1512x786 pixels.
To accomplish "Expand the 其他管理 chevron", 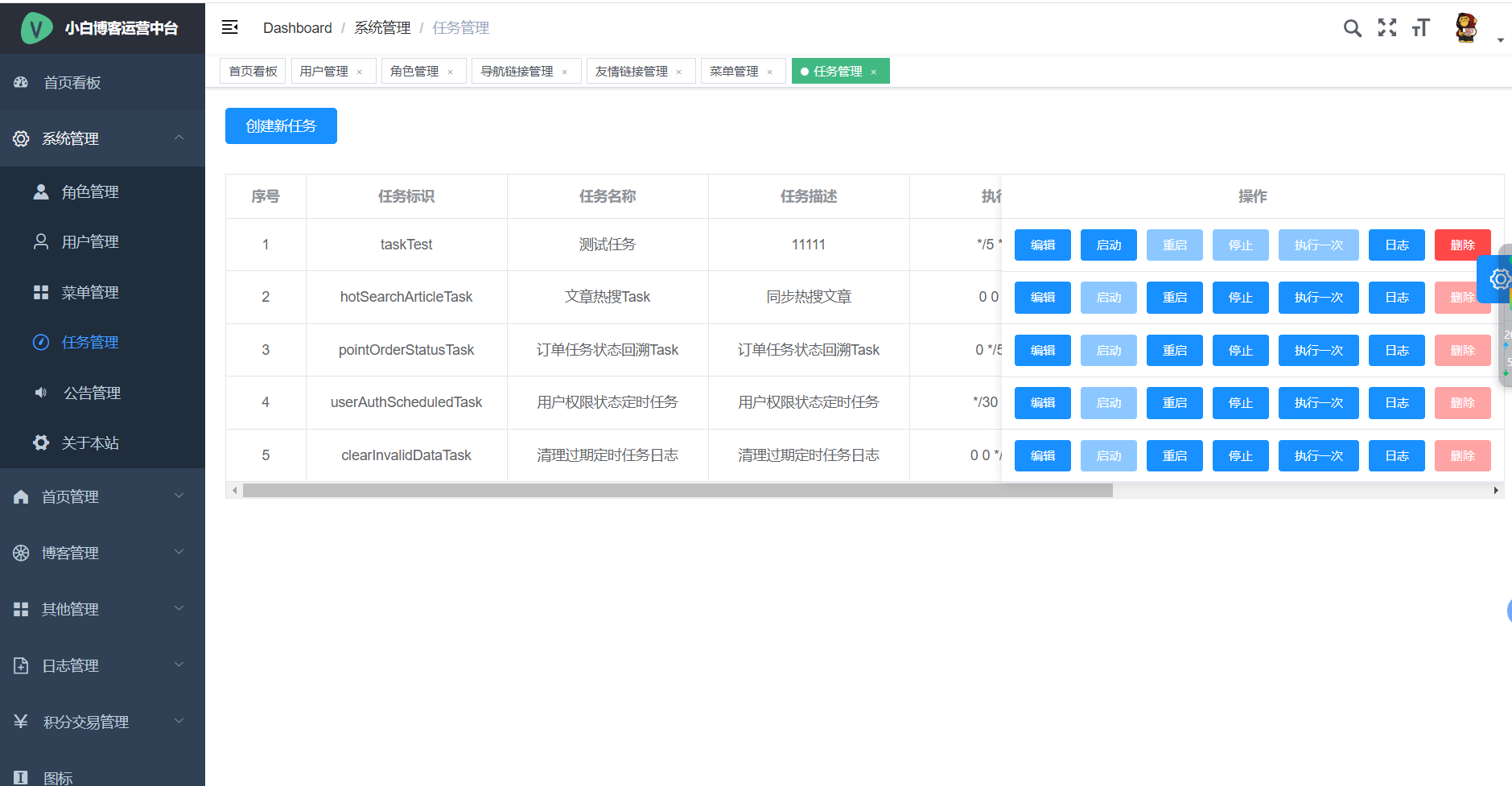I will [x=179, y=608].
